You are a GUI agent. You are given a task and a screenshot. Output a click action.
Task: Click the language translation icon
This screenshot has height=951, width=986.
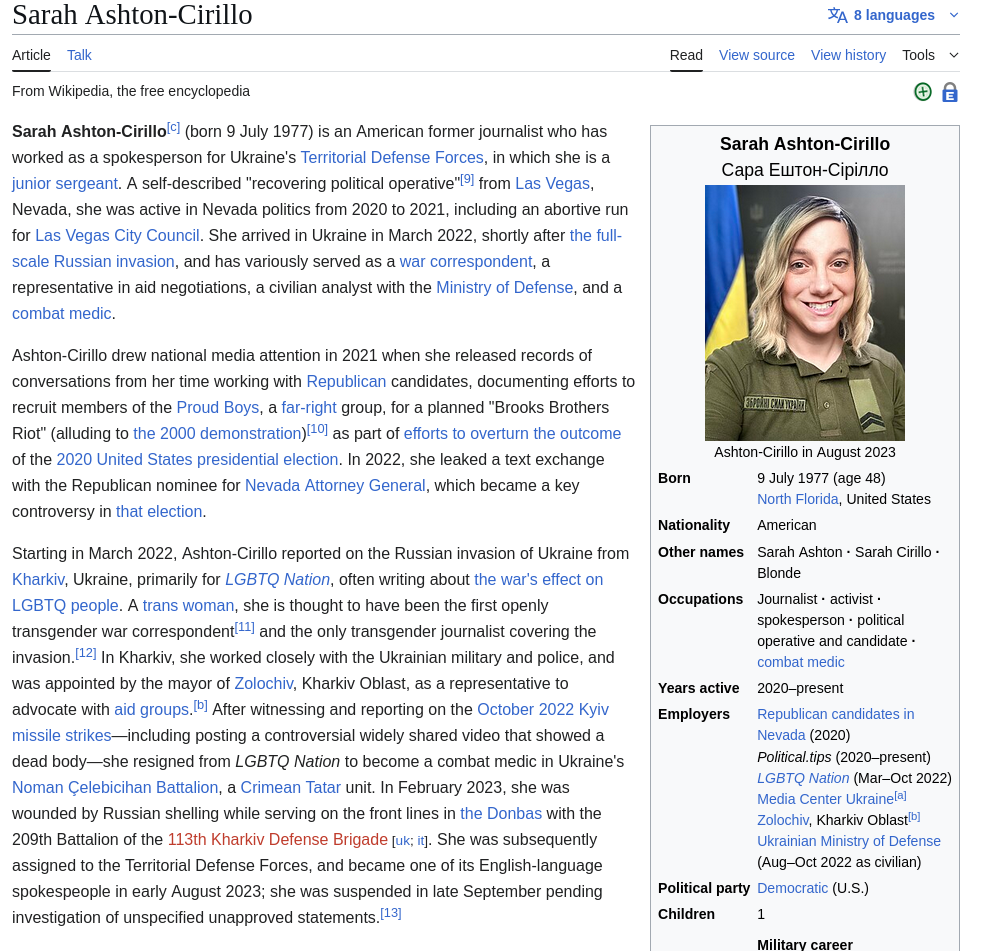[x=837, y=15]
